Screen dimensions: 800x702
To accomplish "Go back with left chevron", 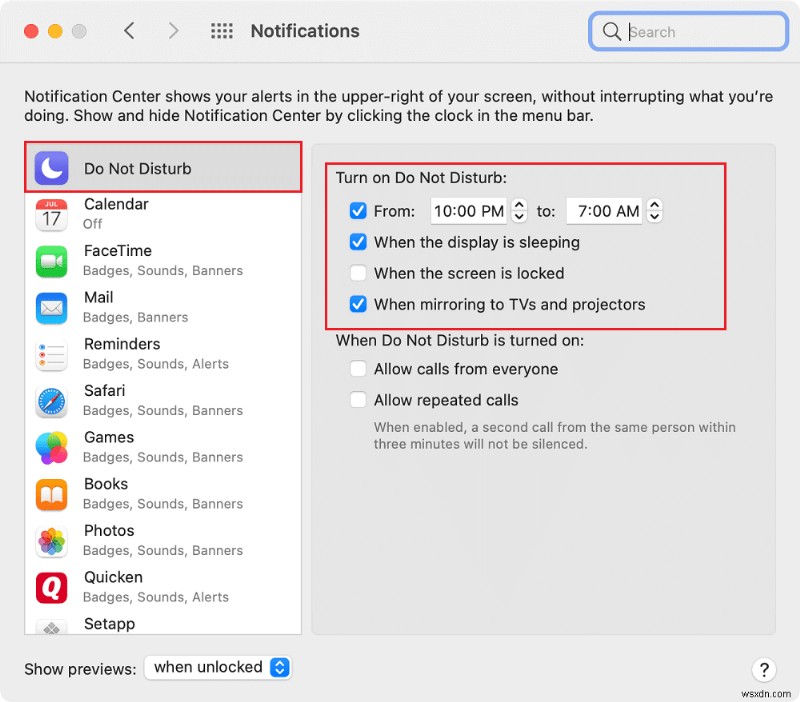I will click(x=130, y=31).
